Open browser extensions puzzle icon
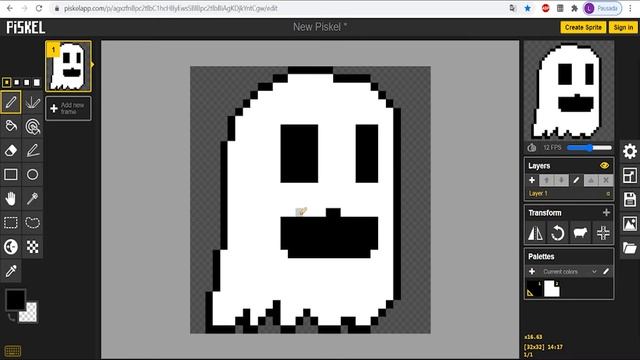Screen dimensions: 640x360 click(575, 8)
